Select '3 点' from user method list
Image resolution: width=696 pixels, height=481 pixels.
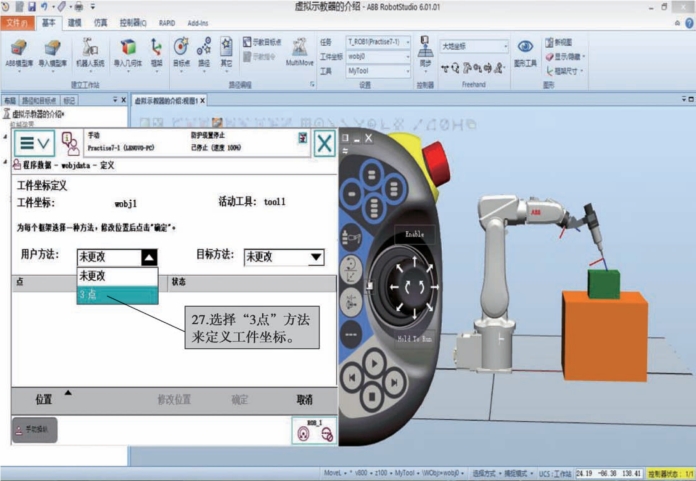point(116,295)
